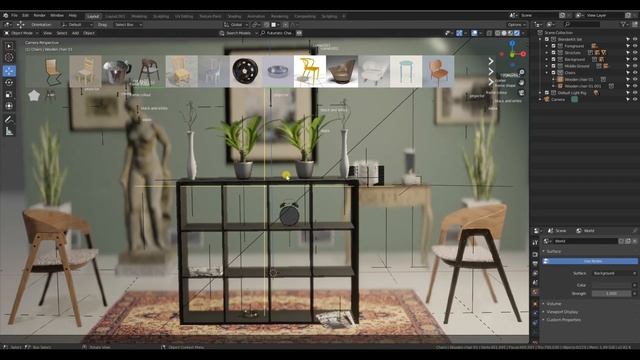Open the Object properties tab icon
Viewport: 640px width, 360px height.
click(535, 304)
